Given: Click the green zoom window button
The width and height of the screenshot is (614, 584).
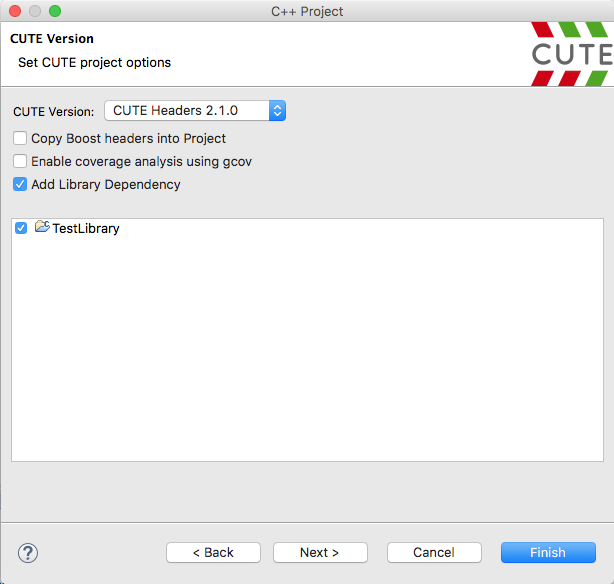Looking at the screenshot, I should [55, 11].
